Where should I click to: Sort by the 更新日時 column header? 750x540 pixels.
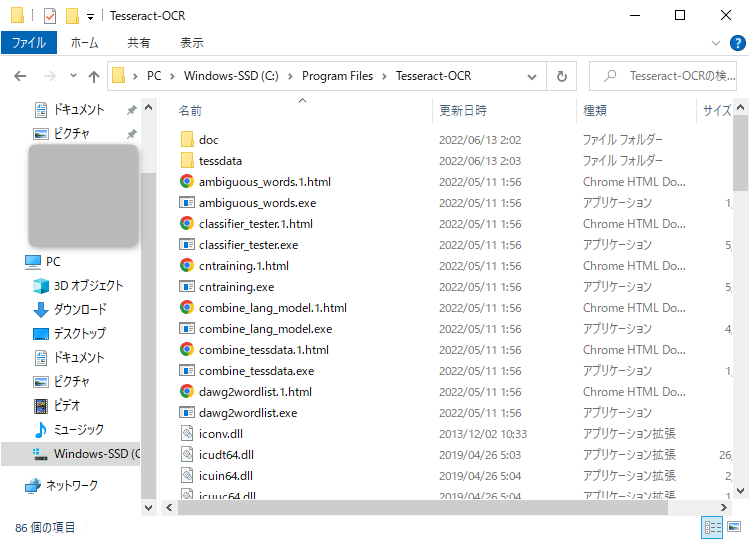[463, 110]
